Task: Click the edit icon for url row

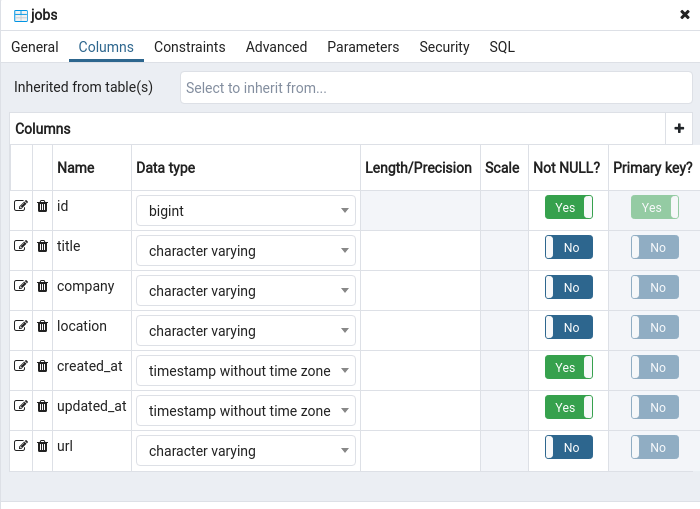Action: [x=20, y=446]
